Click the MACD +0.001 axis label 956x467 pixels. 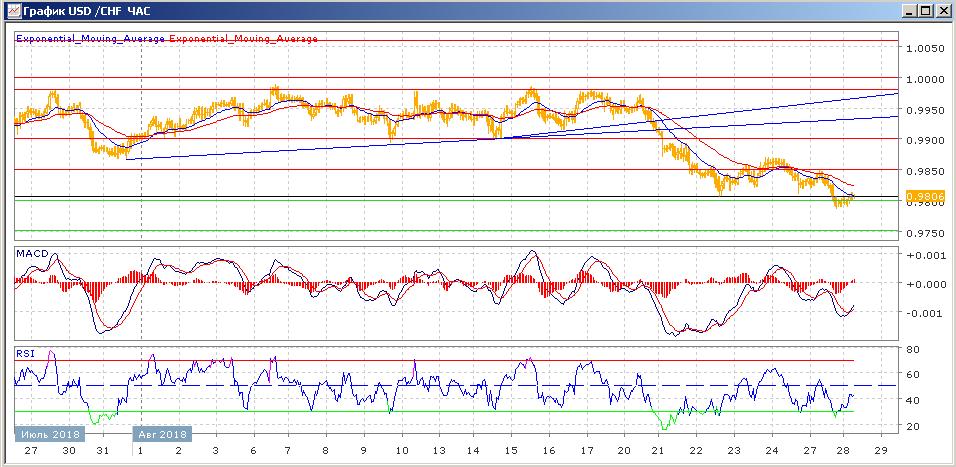tap(925, 255)
